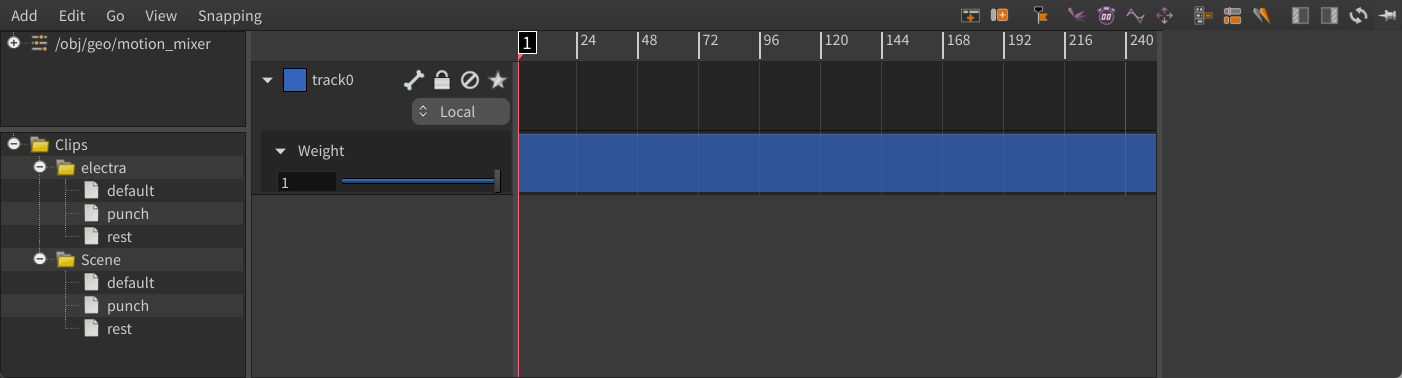Click the orange flag marker icon

1041,15
